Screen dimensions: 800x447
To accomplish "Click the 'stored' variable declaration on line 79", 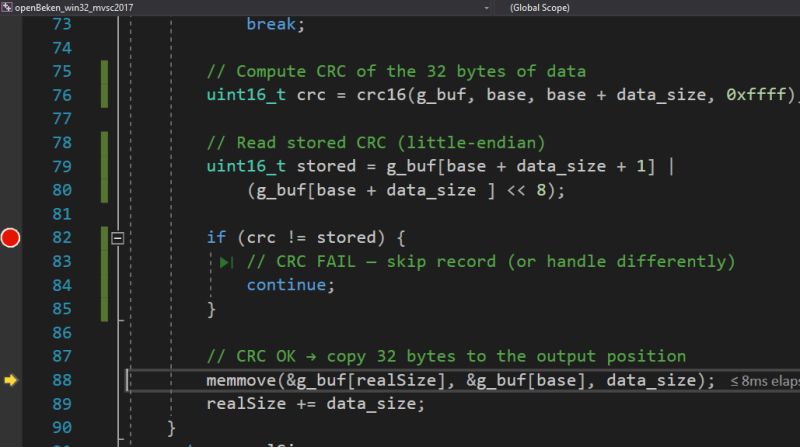I will click(x=327, y=166).
